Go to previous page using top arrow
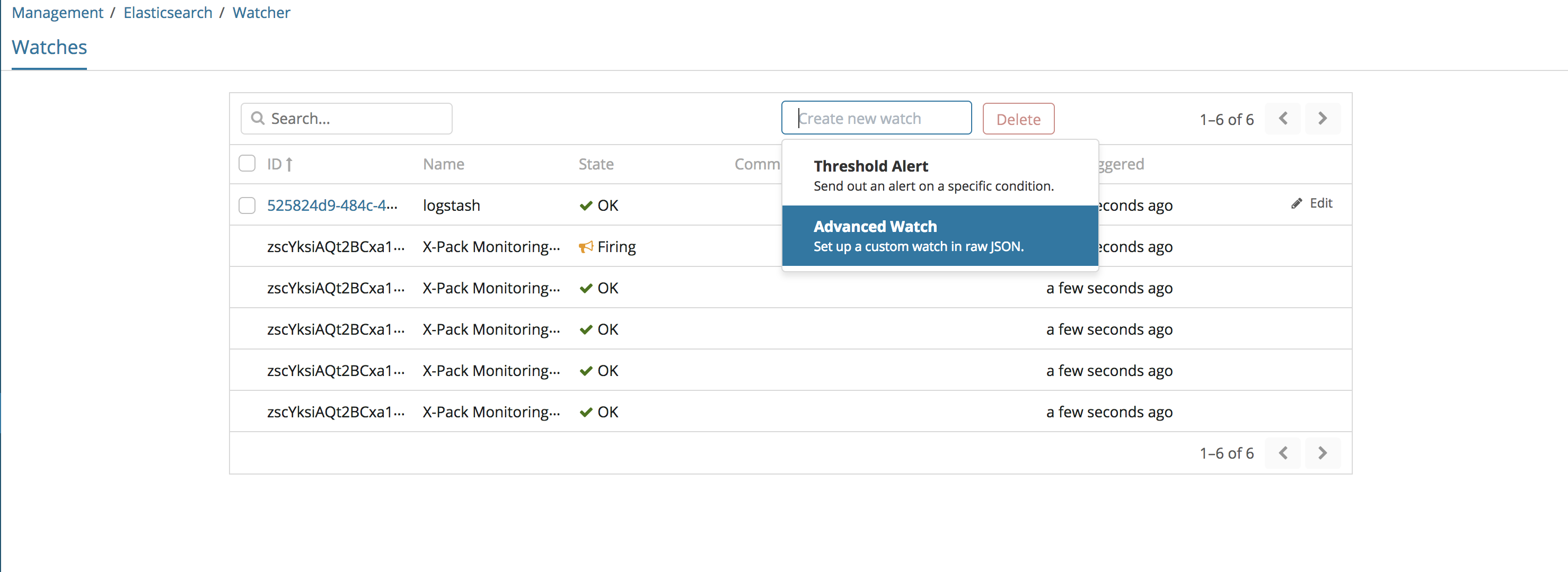The image size is (1568, 572). 1282,119
